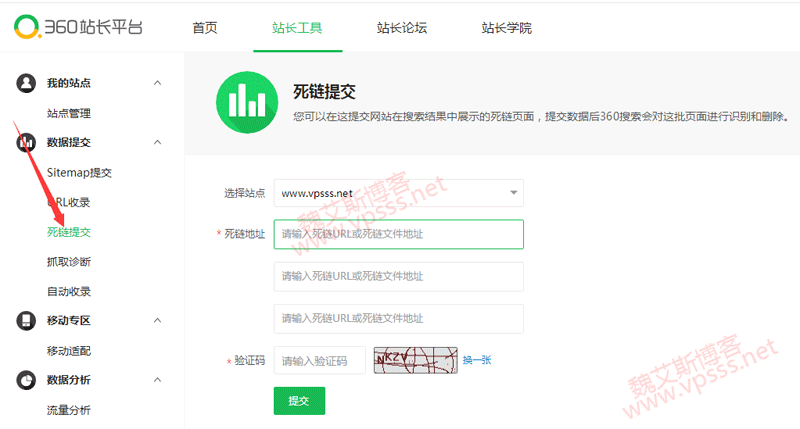Collapse the 移动专区 section chevron
800x429 pixels.
click(x=157, y=320)
